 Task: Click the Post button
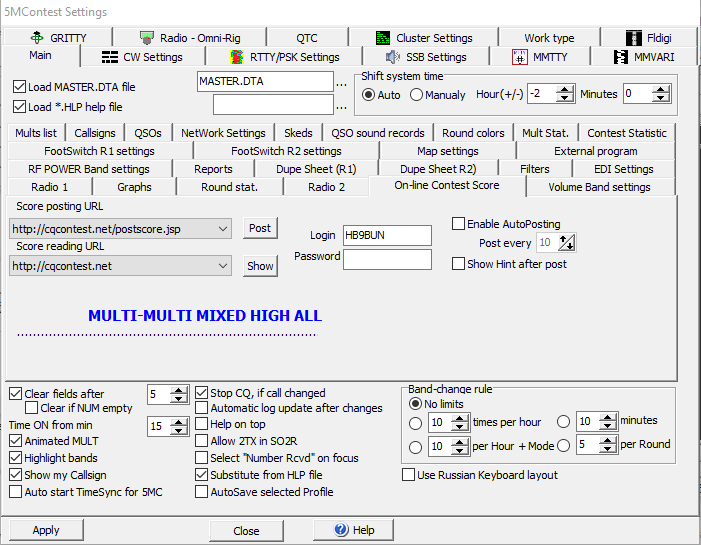pos(260,228)
